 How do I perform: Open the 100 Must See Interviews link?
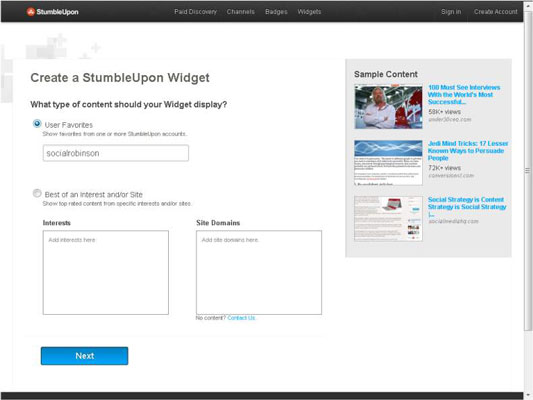coord(464,94)
